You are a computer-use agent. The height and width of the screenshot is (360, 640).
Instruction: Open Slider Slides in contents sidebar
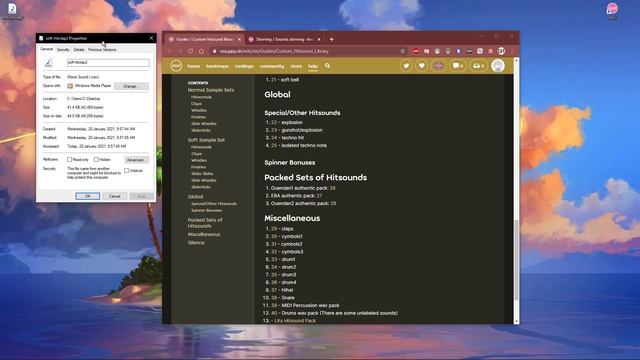click(202, 173)
